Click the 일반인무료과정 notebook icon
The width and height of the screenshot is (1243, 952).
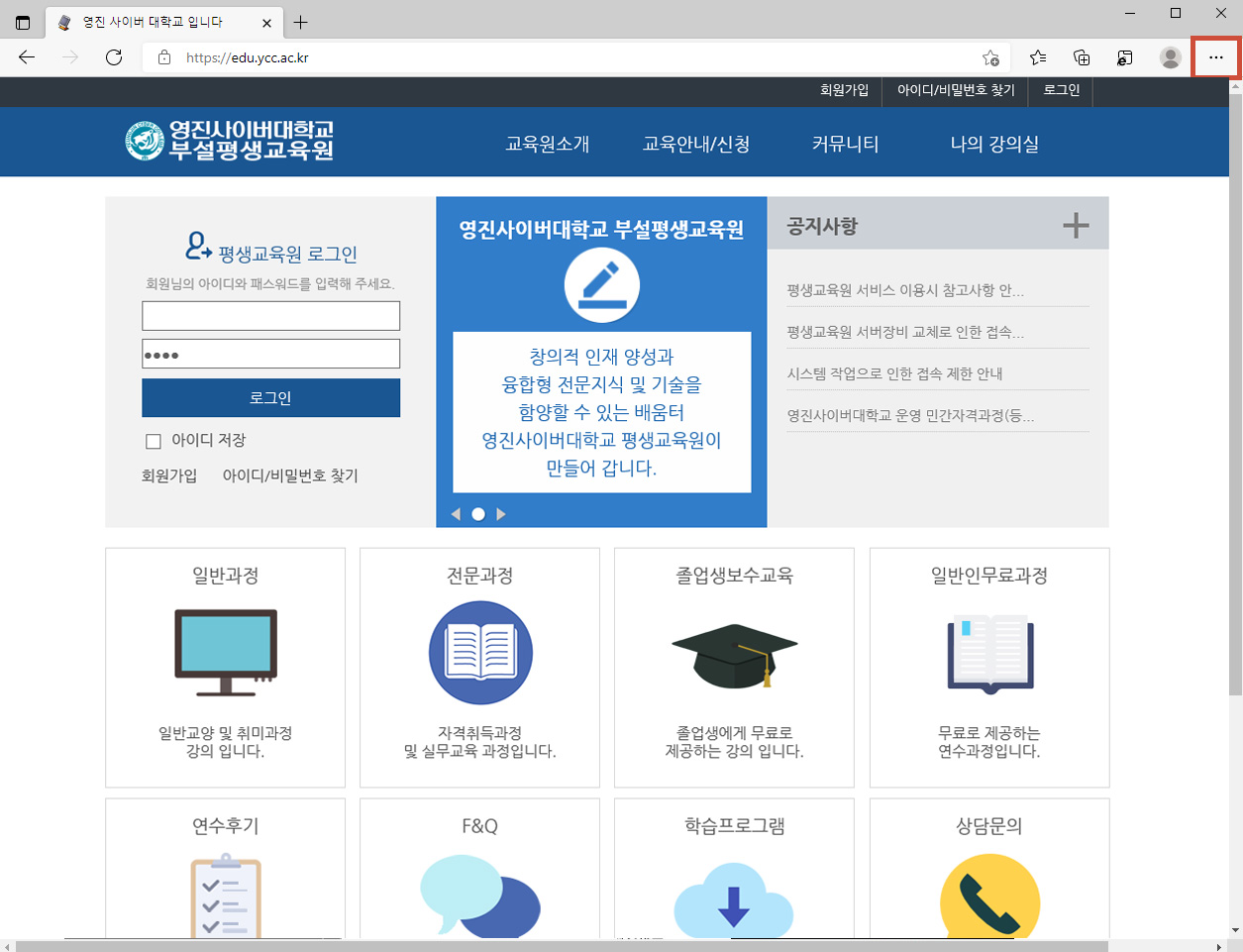pos(990,653)
